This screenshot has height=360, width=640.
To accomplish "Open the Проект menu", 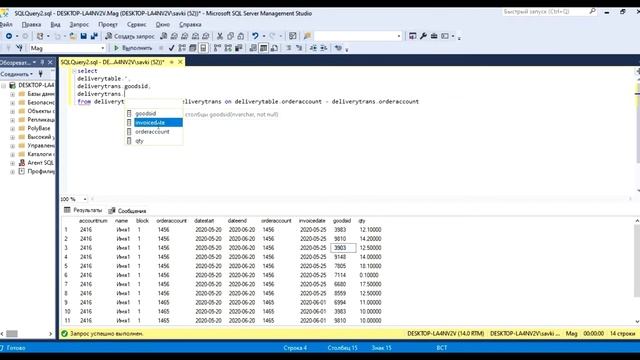I will tap(108, 24).
